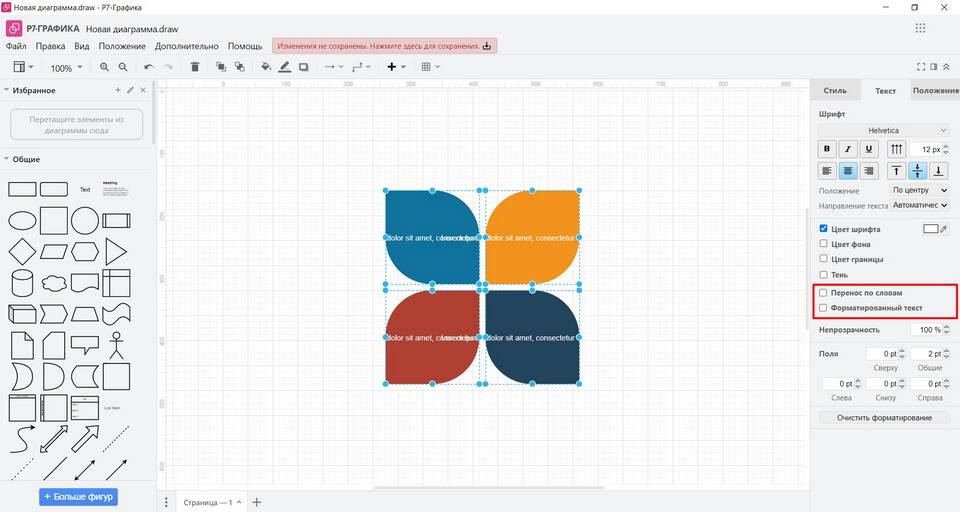Switch to the 'Стиль' tab
The image size is (960, 512).
click(834, 91)
